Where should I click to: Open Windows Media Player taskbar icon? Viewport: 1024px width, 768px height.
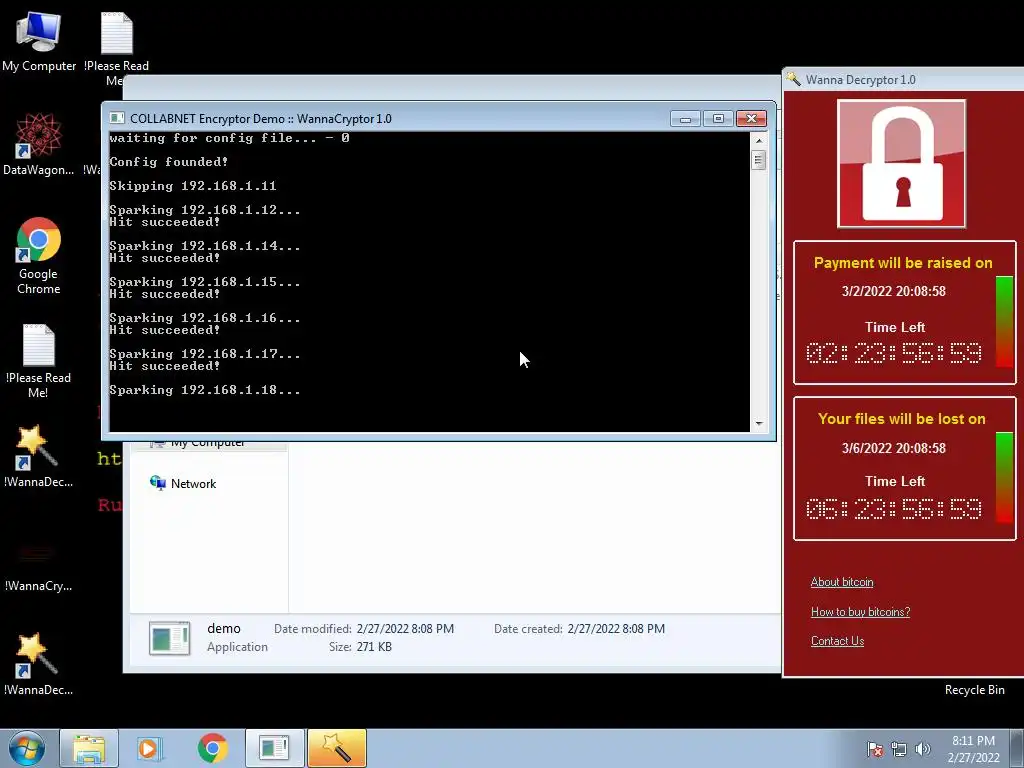click(150, 748)
